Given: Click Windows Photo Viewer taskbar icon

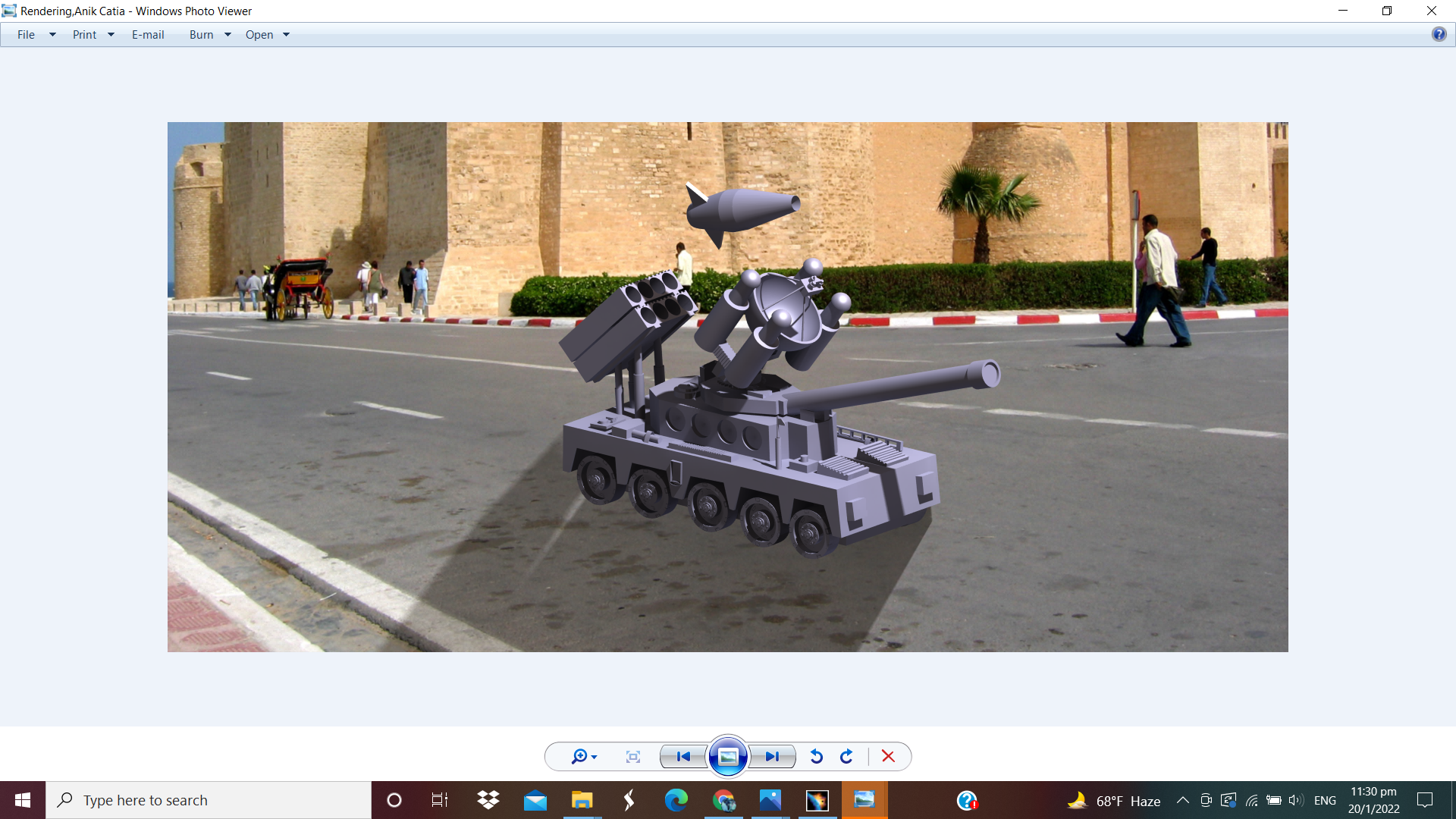Looking at the screenshot, I should [864, 800].
